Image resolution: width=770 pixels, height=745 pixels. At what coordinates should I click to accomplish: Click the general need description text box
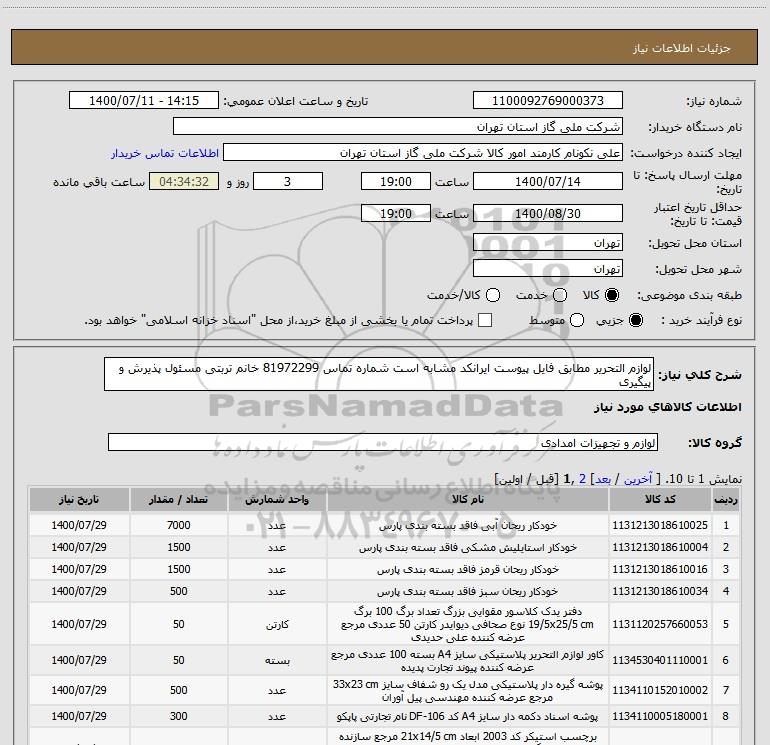click(379, 374)
